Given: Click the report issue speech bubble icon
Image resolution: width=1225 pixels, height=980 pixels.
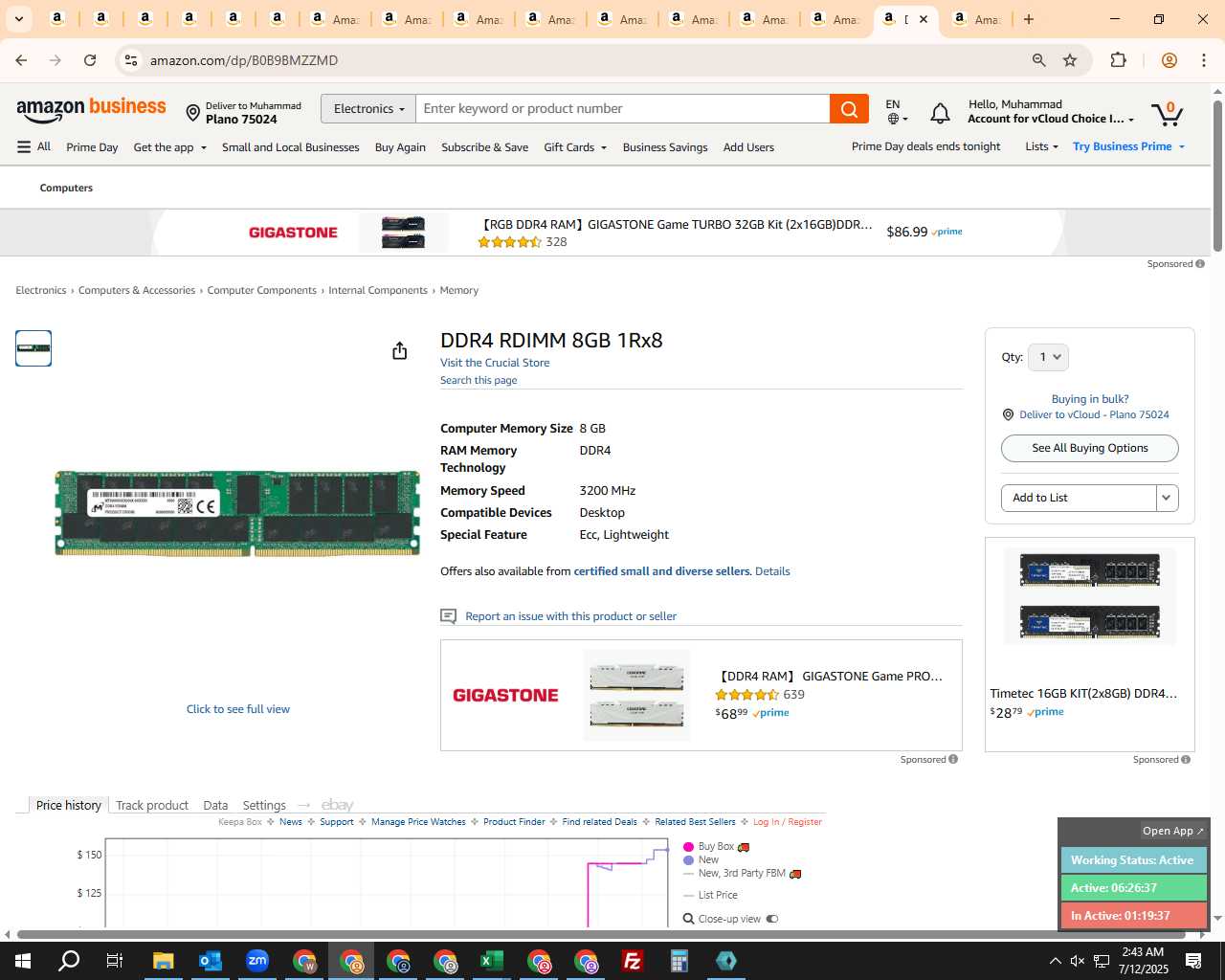Looking at the screenshot, I should tap(448, 616).
